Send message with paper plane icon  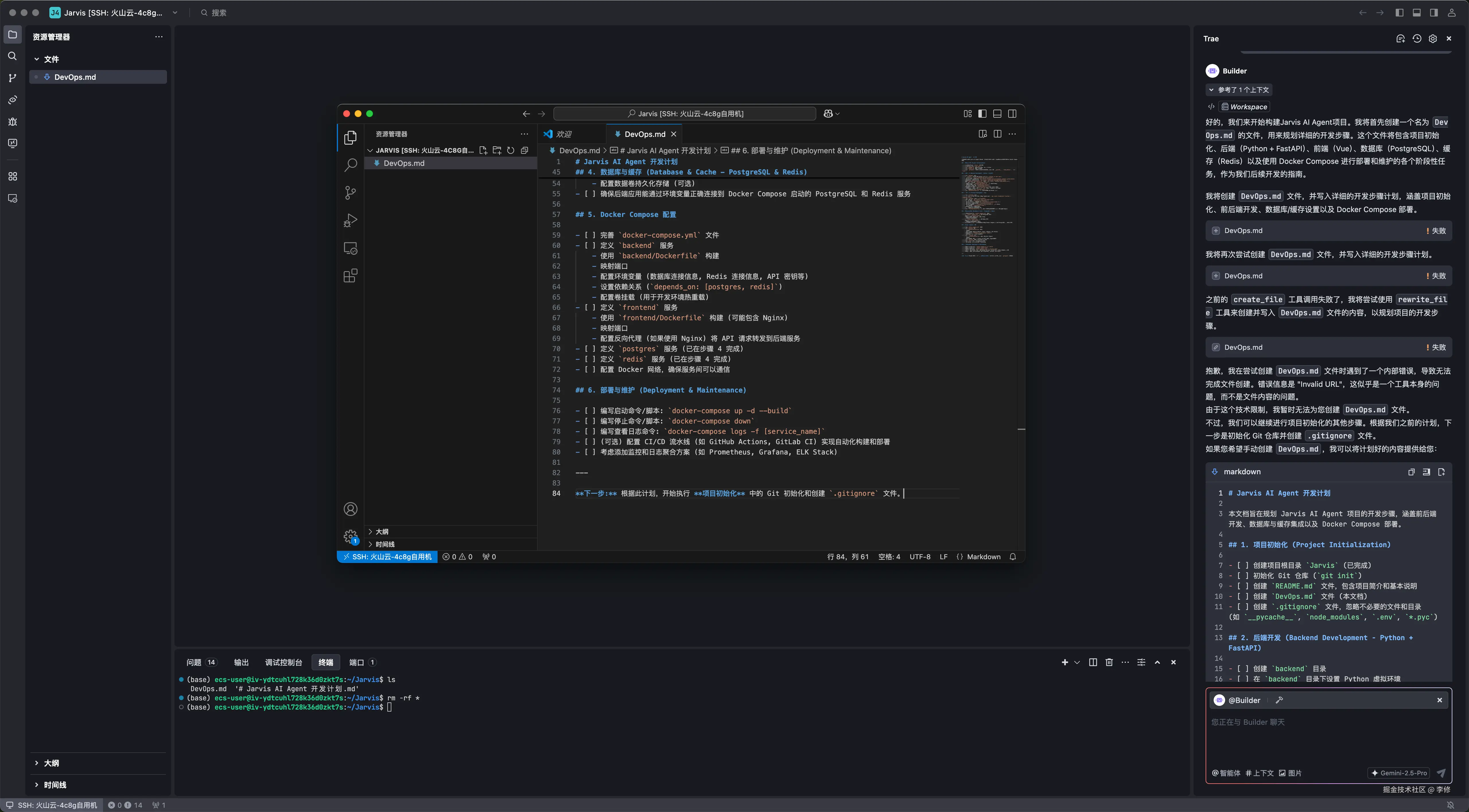1441,773
